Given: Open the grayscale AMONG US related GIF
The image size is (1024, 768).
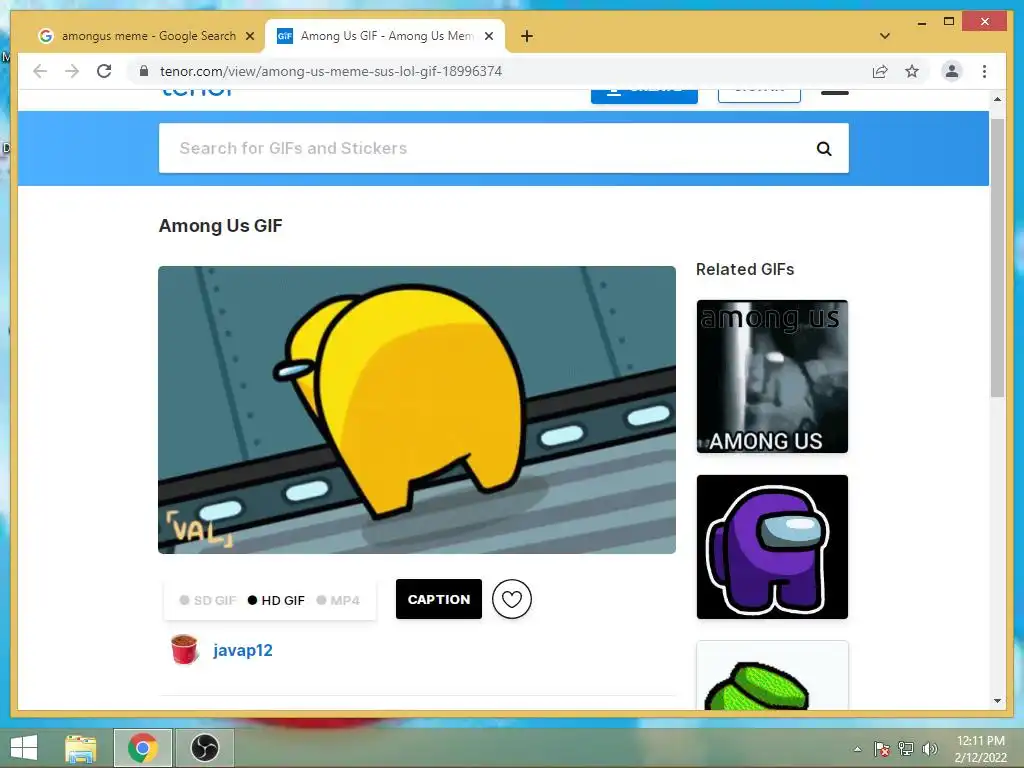Looking at the screenshot, I should [772, 376].
